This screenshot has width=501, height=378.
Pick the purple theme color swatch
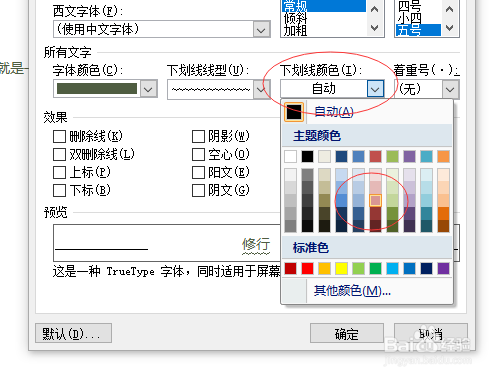coord(409,156)
